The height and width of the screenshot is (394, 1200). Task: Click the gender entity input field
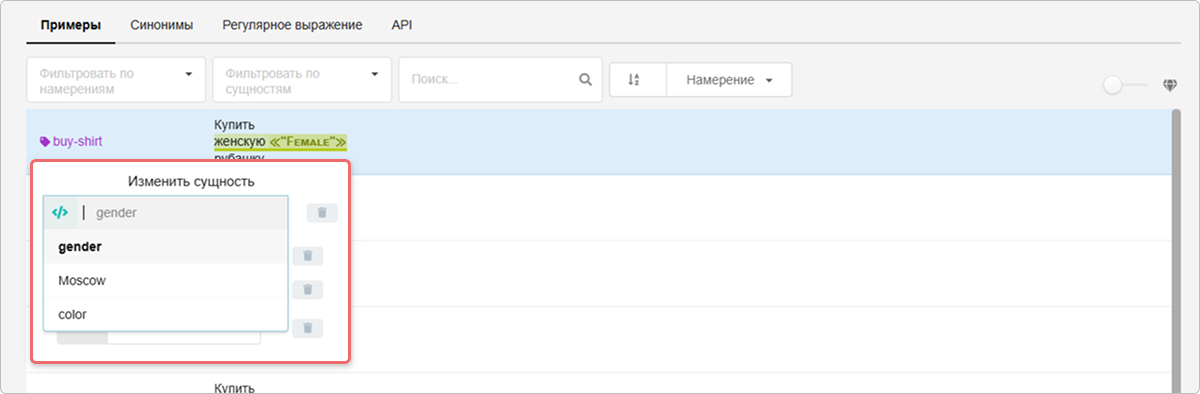pos(182,212)
